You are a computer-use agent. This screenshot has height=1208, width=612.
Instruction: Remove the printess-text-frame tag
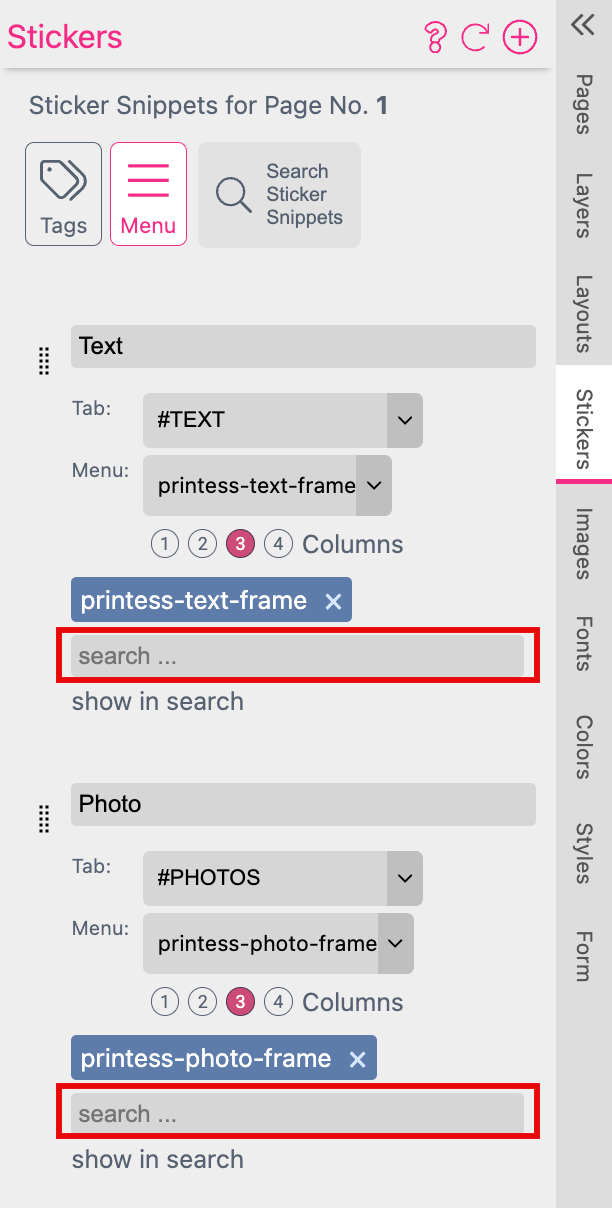333,601
